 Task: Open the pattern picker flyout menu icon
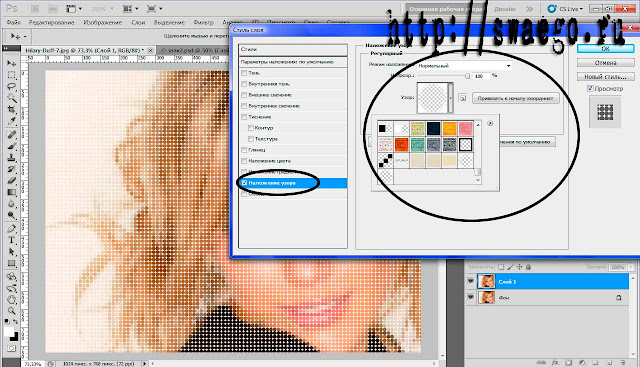click(490, 123)
